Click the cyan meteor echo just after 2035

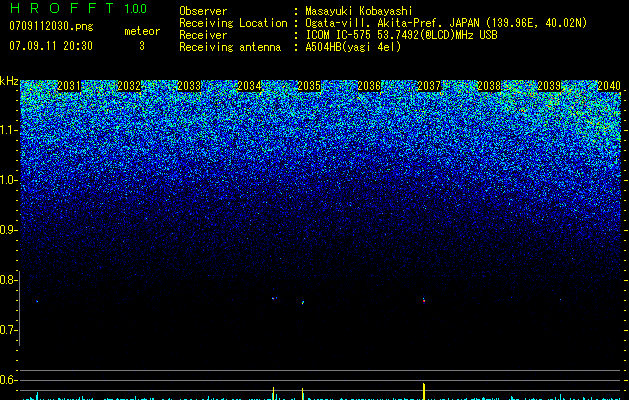(303, 303)
